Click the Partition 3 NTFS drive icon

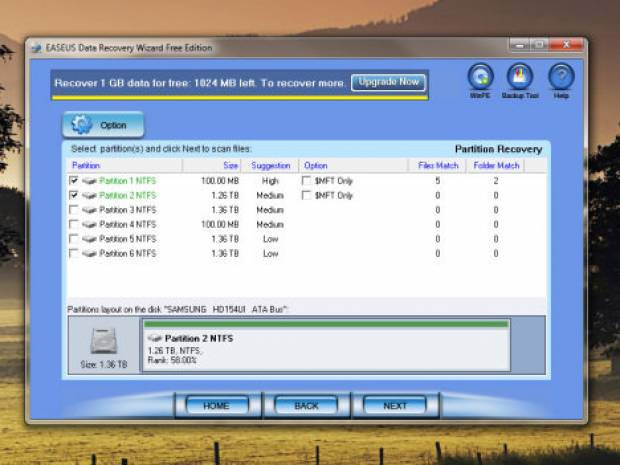click(x=89, y=210)
